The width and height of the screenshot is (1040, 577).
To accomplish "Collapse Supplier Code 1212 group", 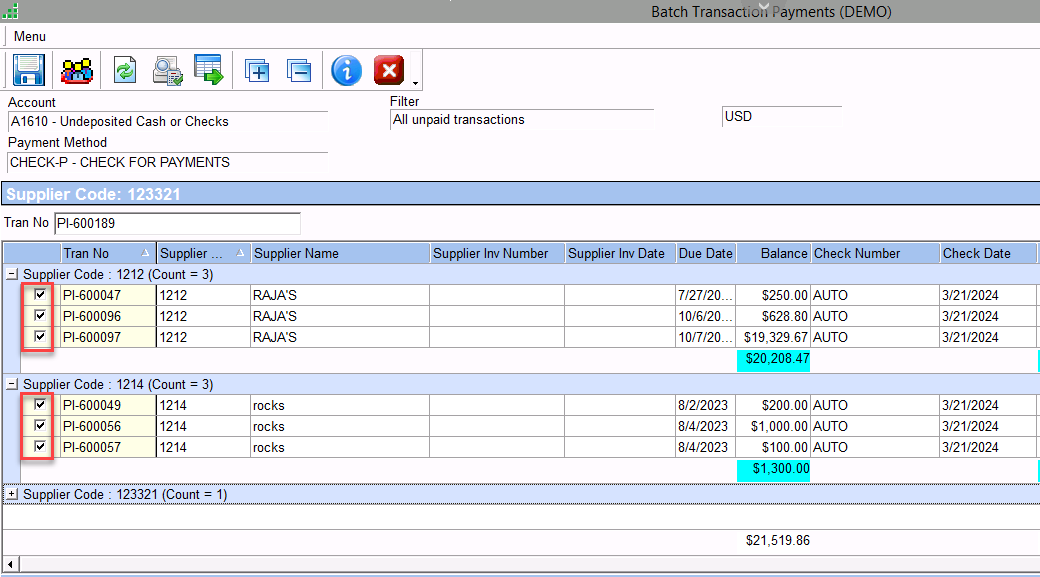I will pyautogui.click(x=12, y=274).
